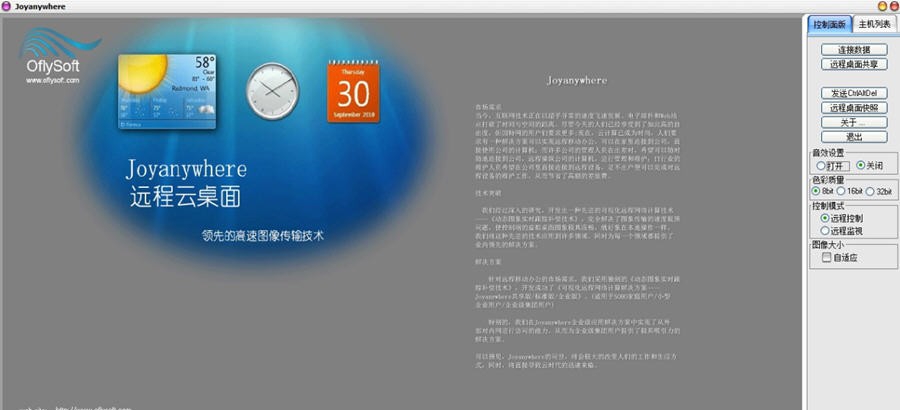The width and height of the screenshot is (900, 410).
Task: Click the weather gadget showing 58°
Action: pos(167,91)
